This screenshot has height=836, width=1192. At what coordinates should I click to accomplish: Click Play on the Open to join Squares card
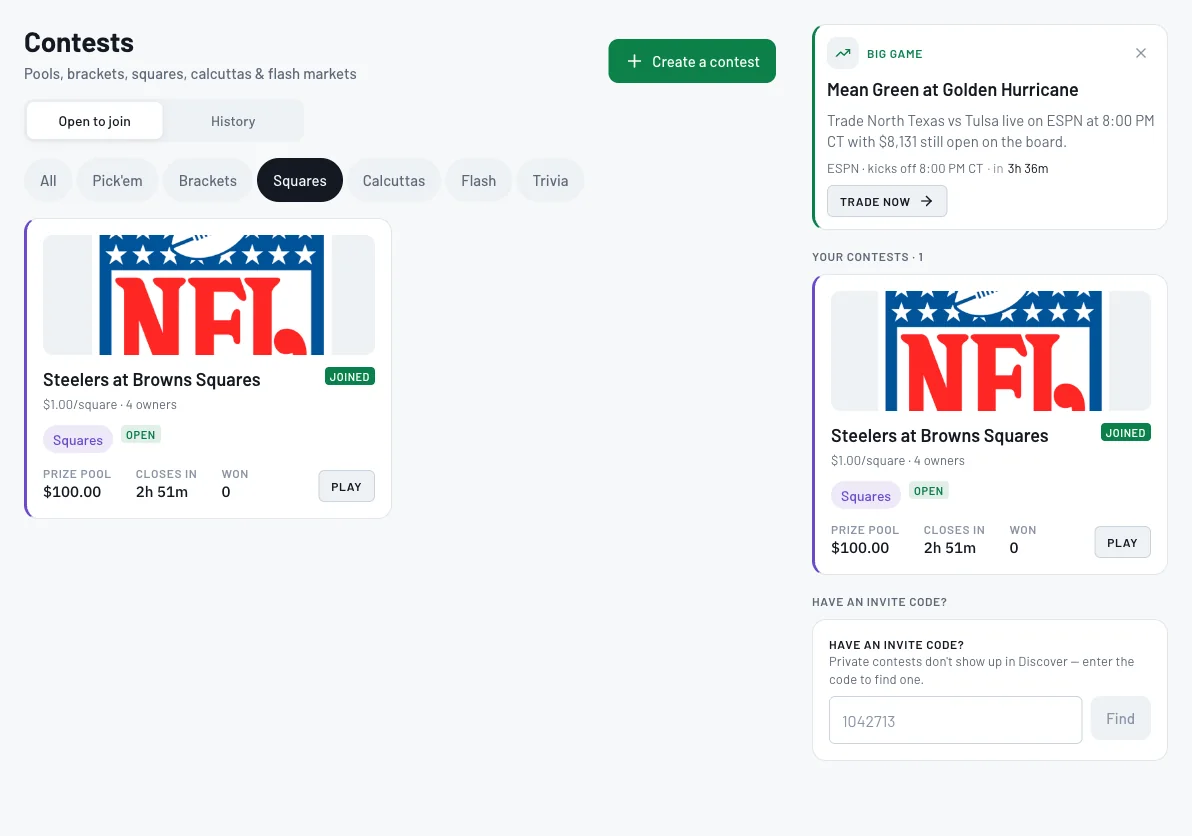click(x=346, y=486)
